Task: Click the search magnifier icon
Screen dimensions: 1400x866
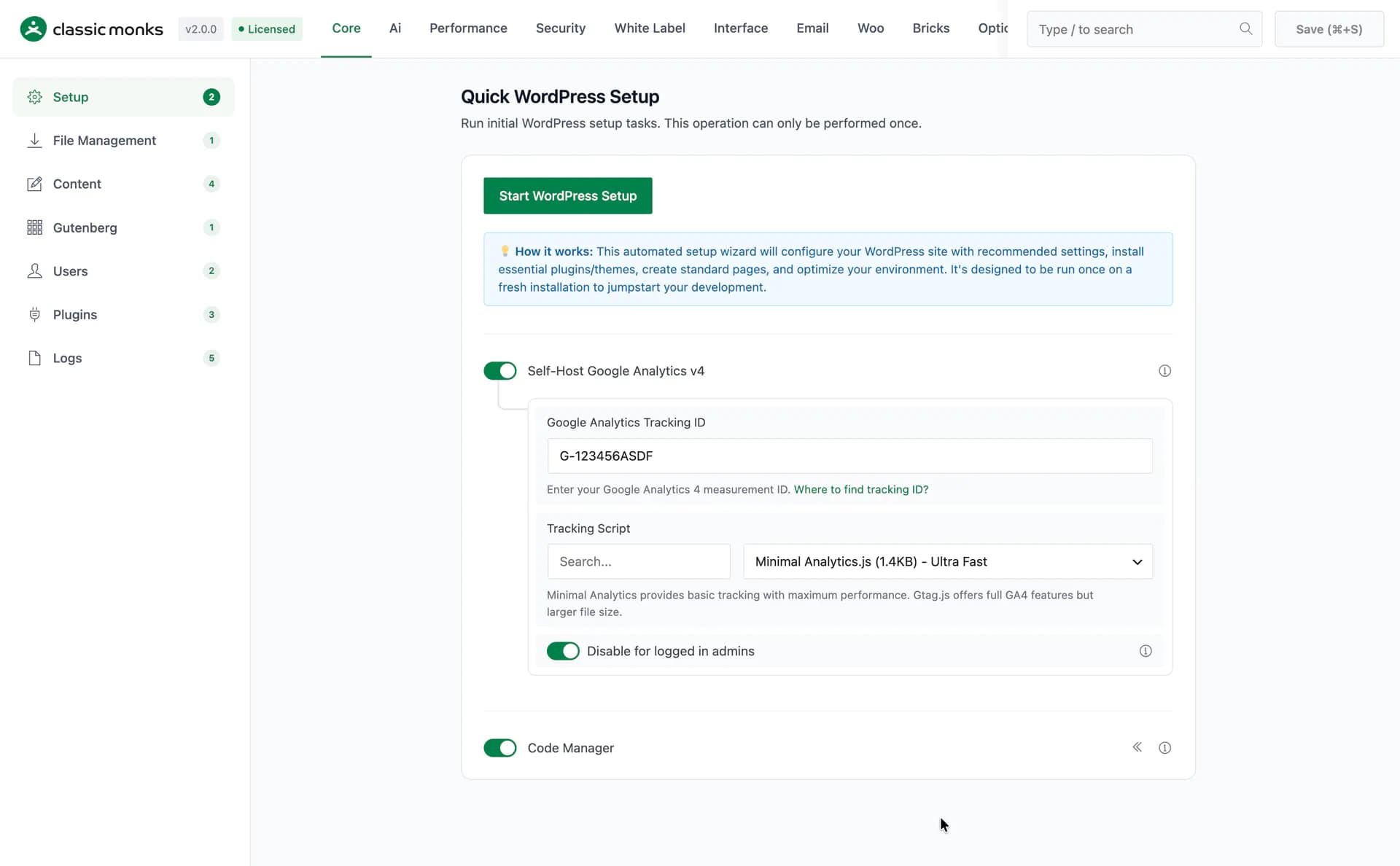Action: click(1245, 28)
